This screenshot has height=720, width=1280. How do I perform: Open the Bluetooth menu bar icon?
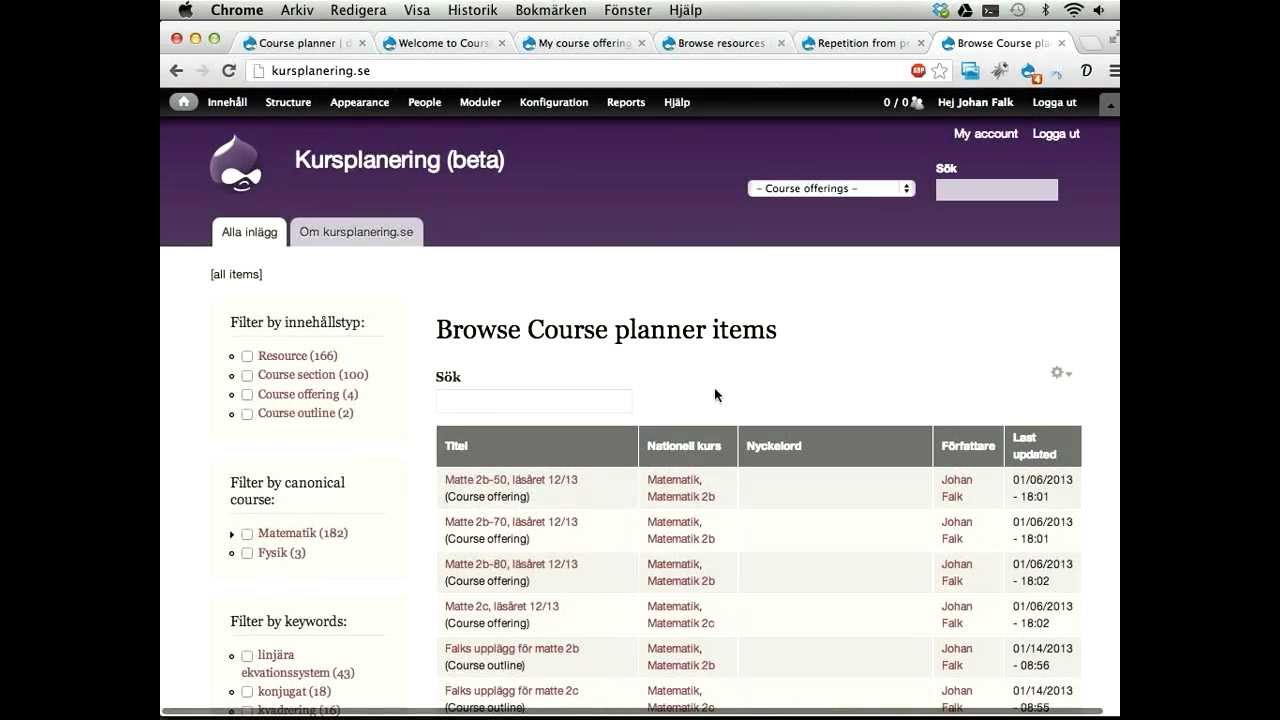[x=1046, y=10]
